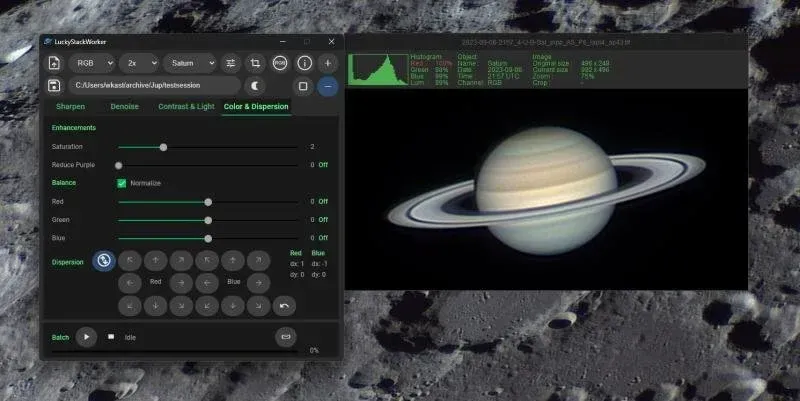Toggle the square button beside the moon icon
Image resolution: width=800 pixels, height=401 pixels.
[304, 86]
